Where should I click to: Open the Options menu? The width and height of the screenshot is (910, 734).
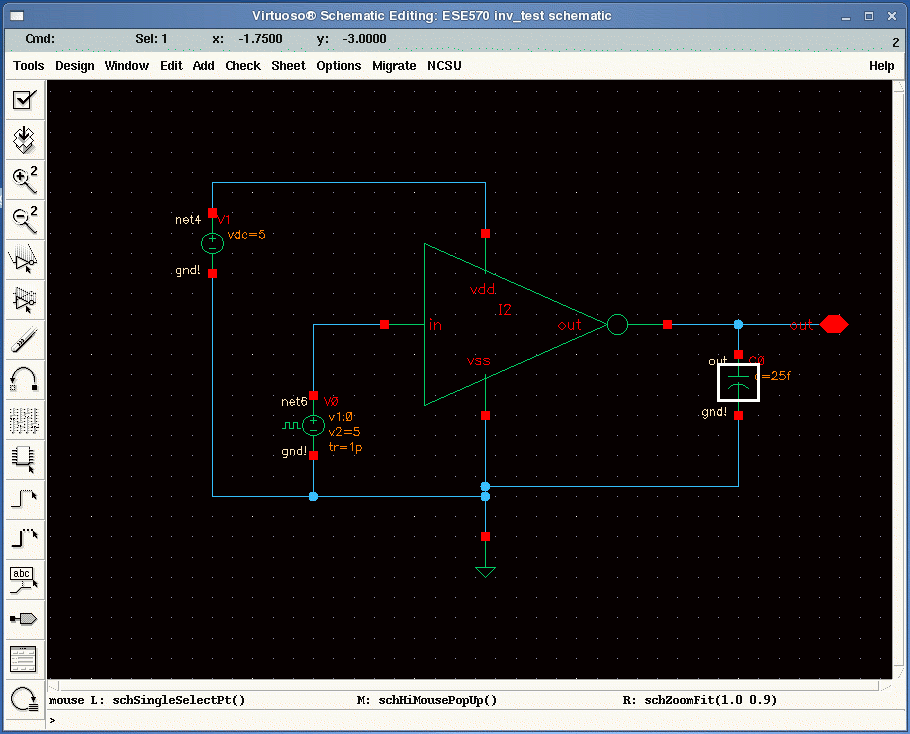[339, 66]
